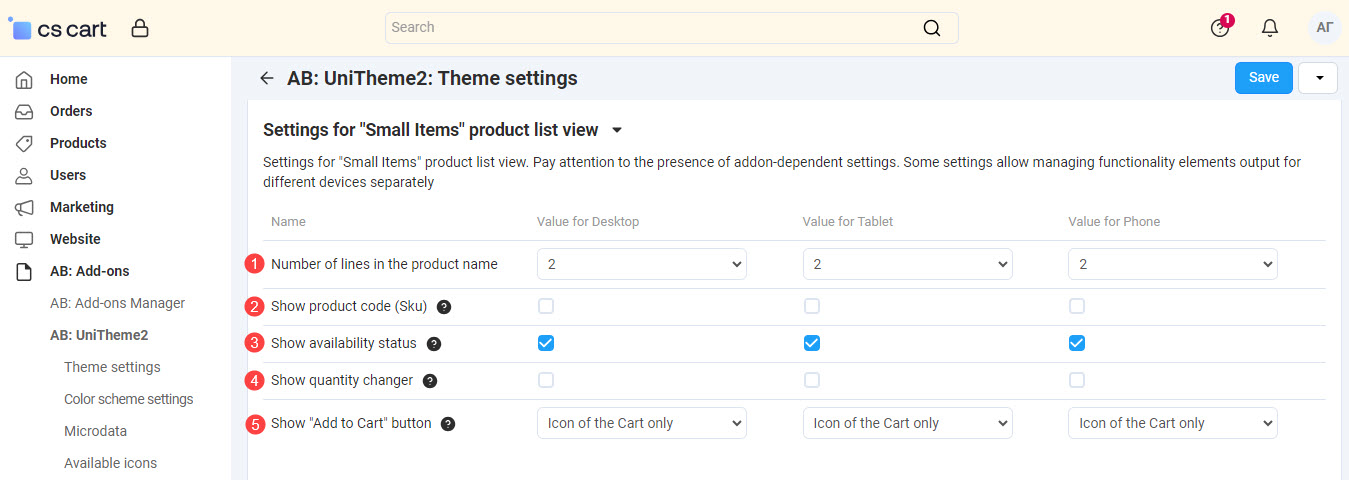Open Add to Cart button dropdown for Phone

click(1173, 423)
